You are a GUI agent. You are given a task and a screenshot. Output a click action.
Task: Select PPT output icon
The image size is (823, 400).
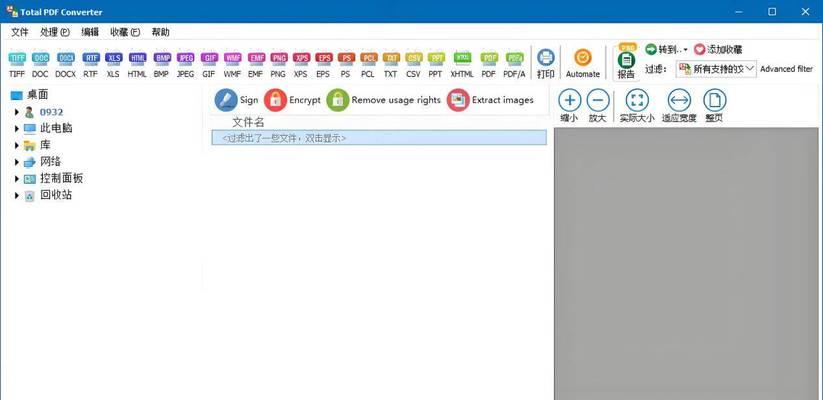pos(436,64)
